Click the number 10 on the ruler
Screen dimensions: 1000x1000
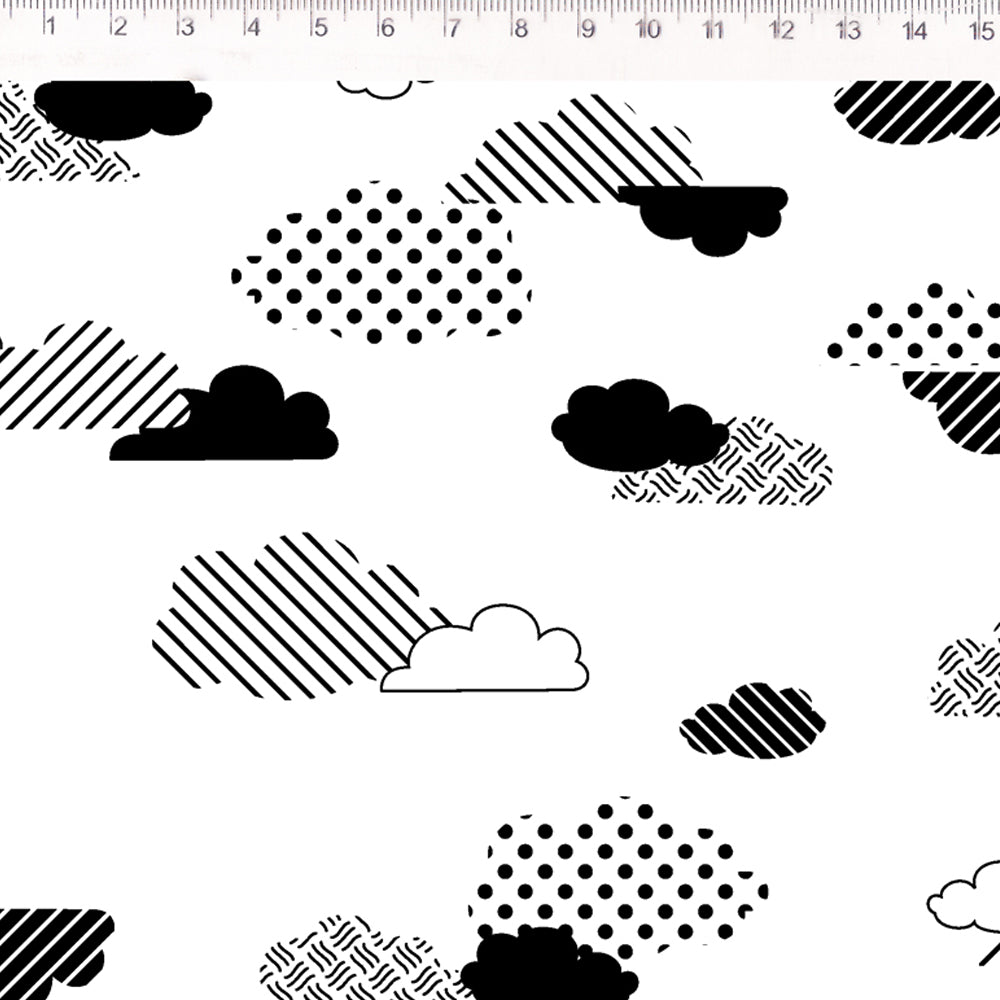[647, 29]
